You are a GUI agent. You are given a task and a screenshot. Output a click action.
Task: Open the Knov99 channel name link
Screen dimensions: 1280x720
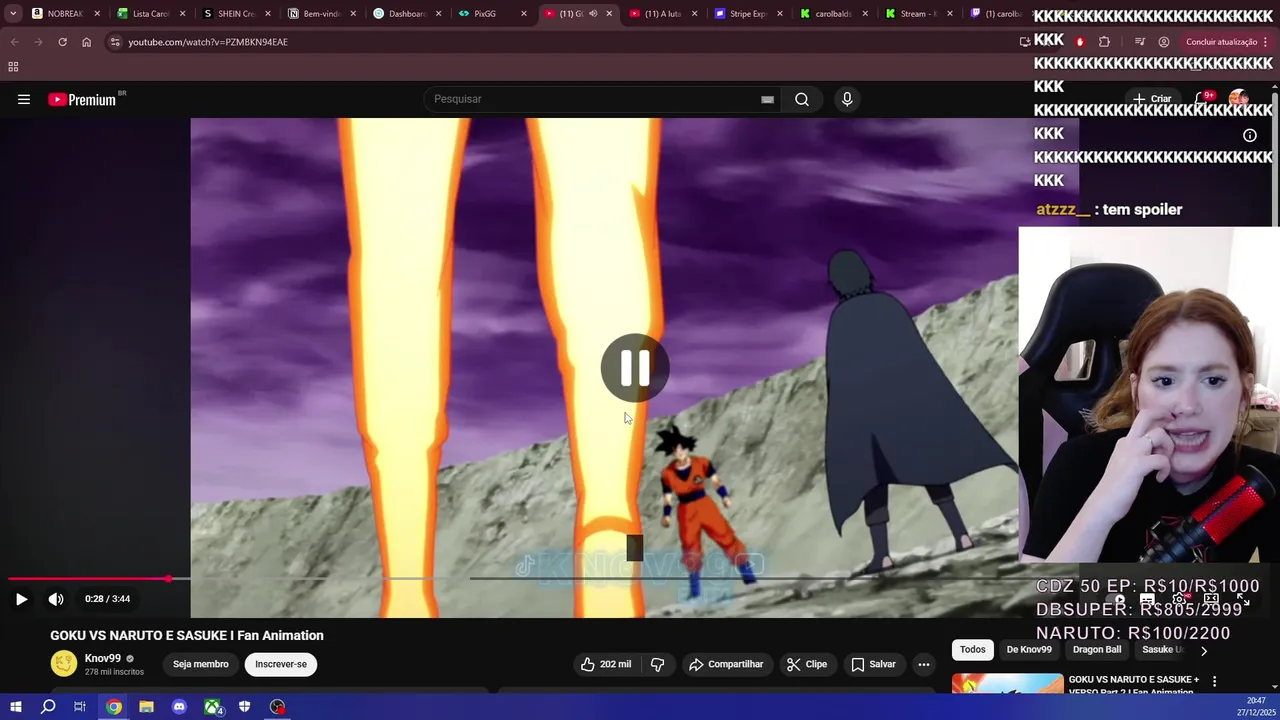103,658
